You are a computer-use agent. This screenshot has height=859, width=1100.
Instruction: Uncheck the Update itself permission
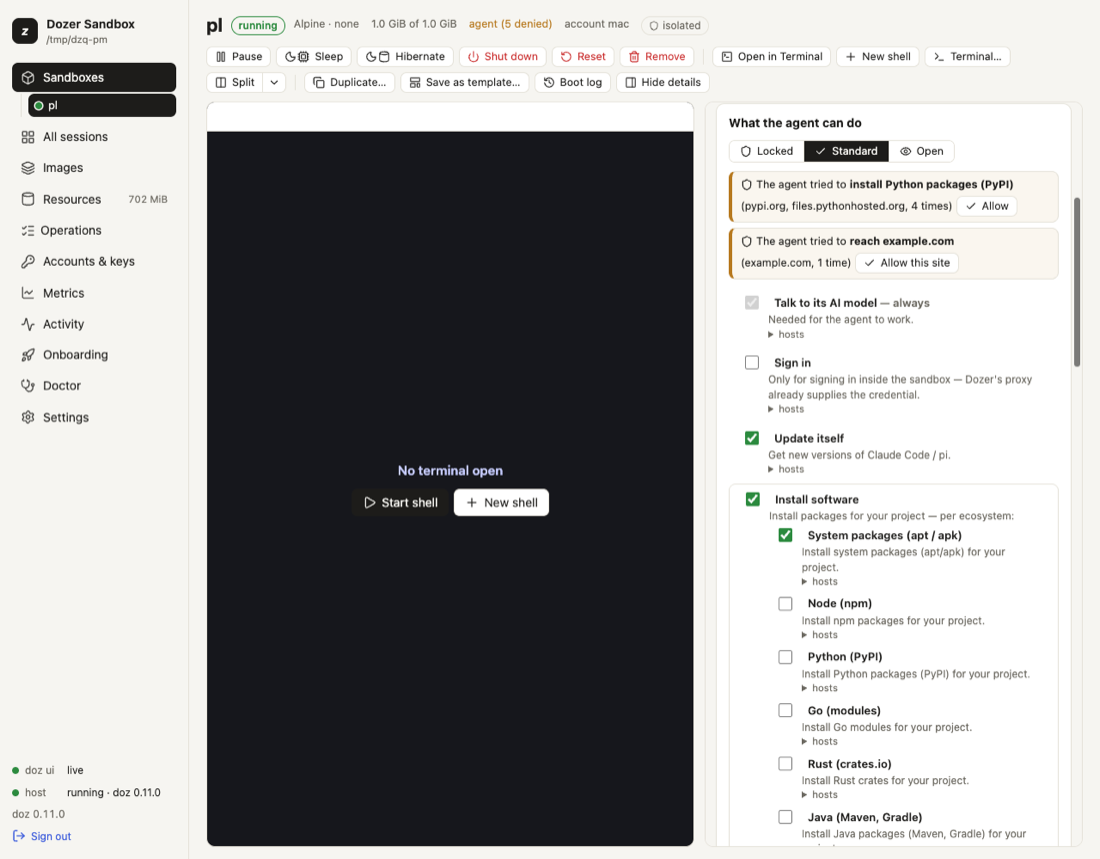tap(752, 438)
